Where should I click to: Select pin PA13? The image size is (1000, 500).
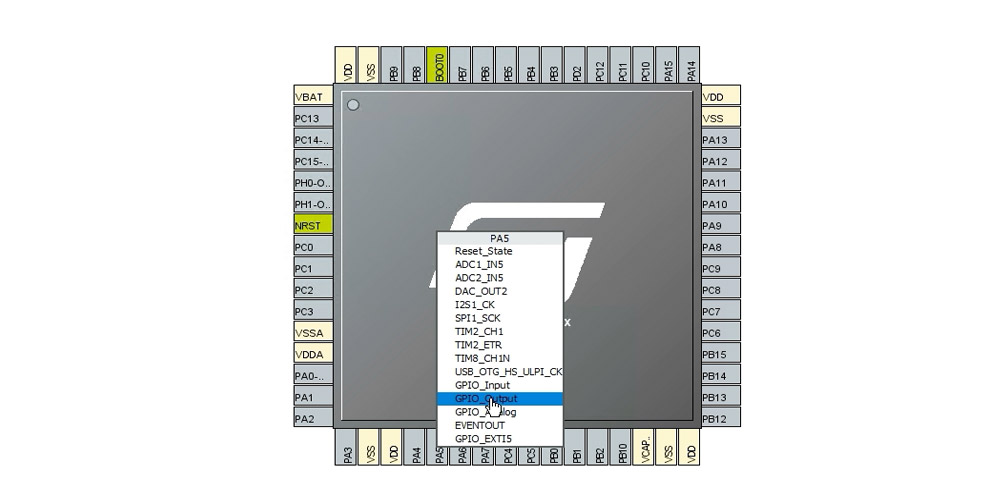click(x=721, y=140)
